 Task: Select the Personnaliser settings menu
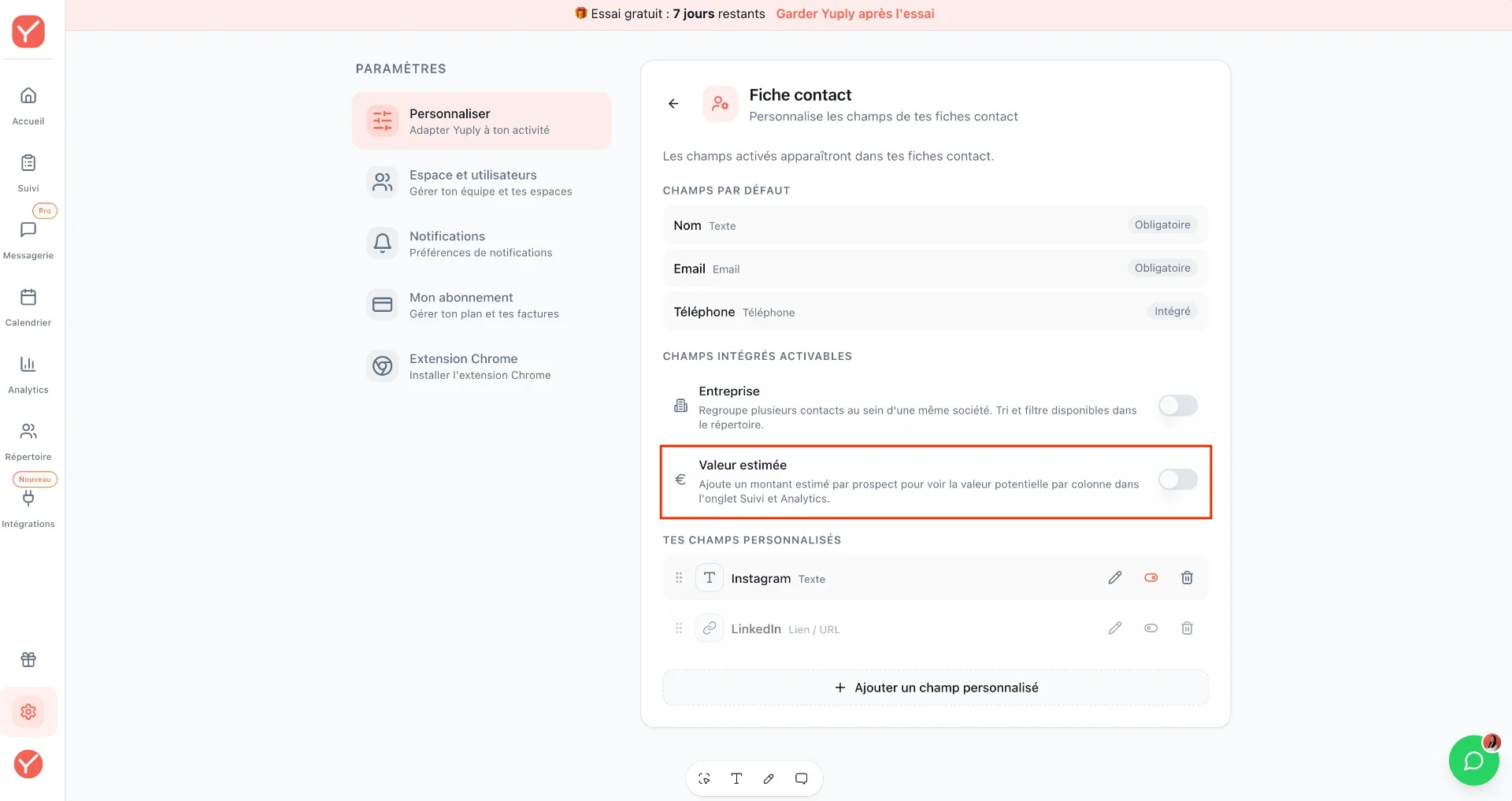pyautogui.click(x=481, y=121)
